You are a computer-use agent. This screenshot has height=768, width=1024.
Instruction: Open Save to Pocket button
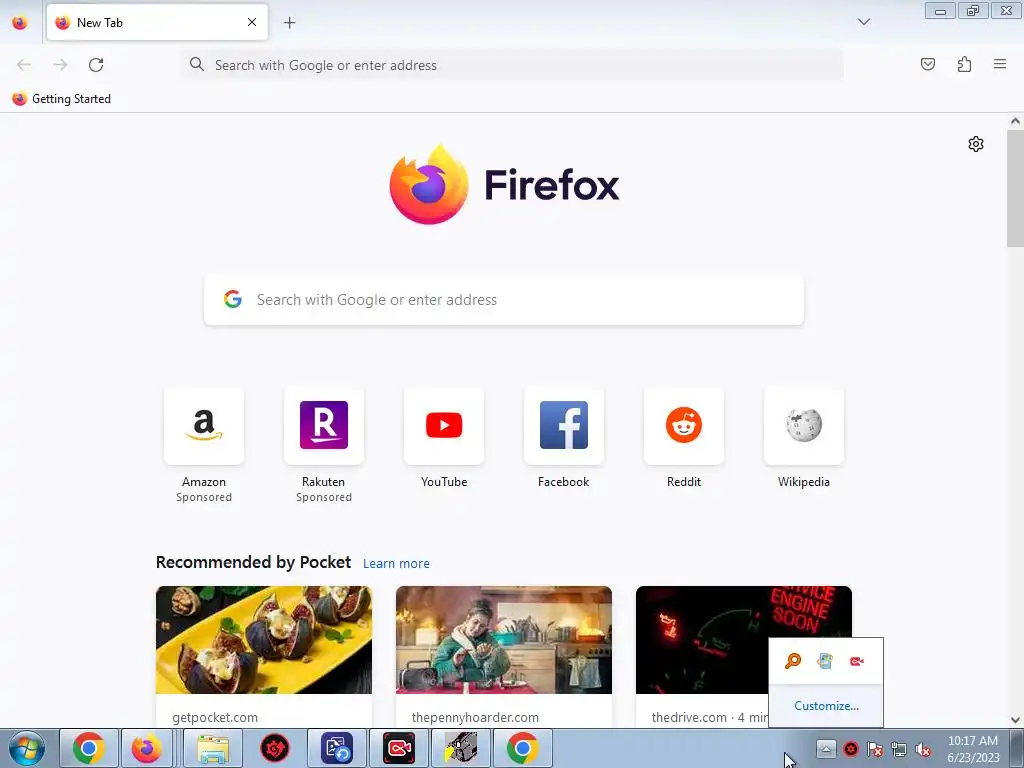point(927,64)
